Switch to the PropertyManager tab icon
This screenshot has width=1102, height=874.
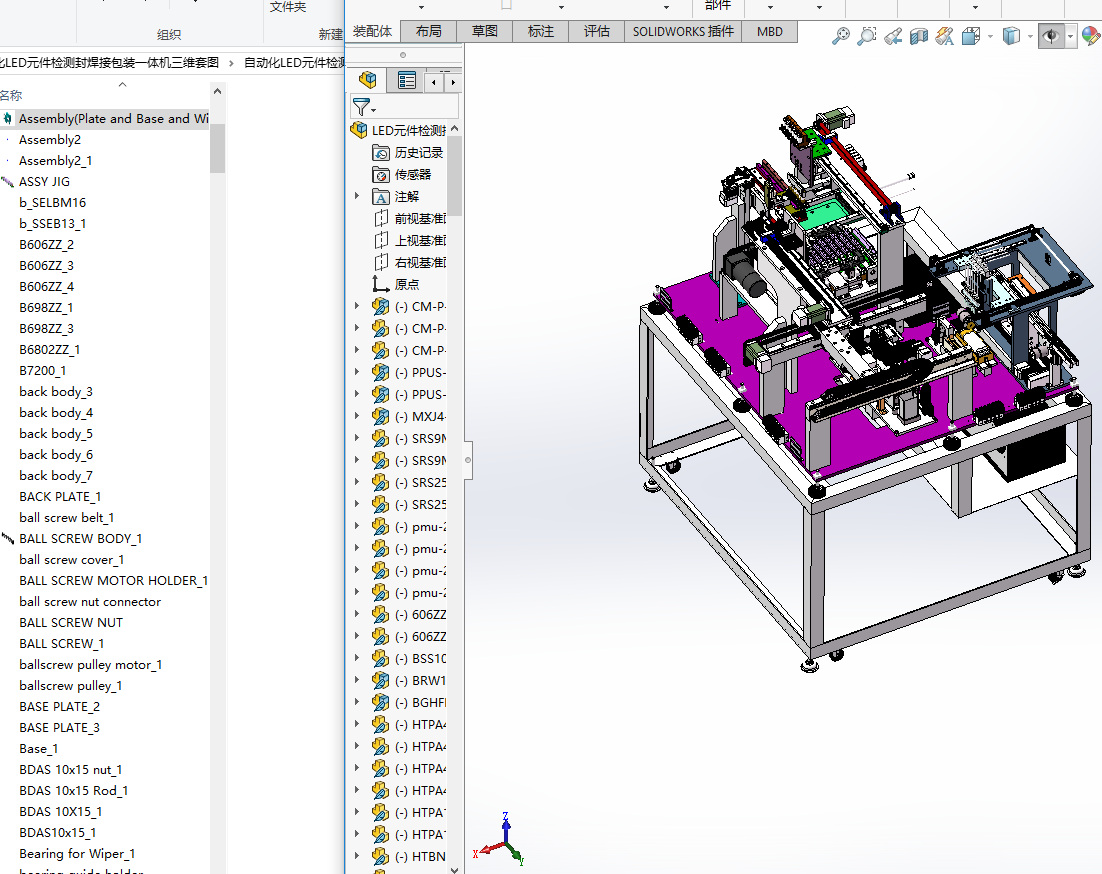pos(406,81)
